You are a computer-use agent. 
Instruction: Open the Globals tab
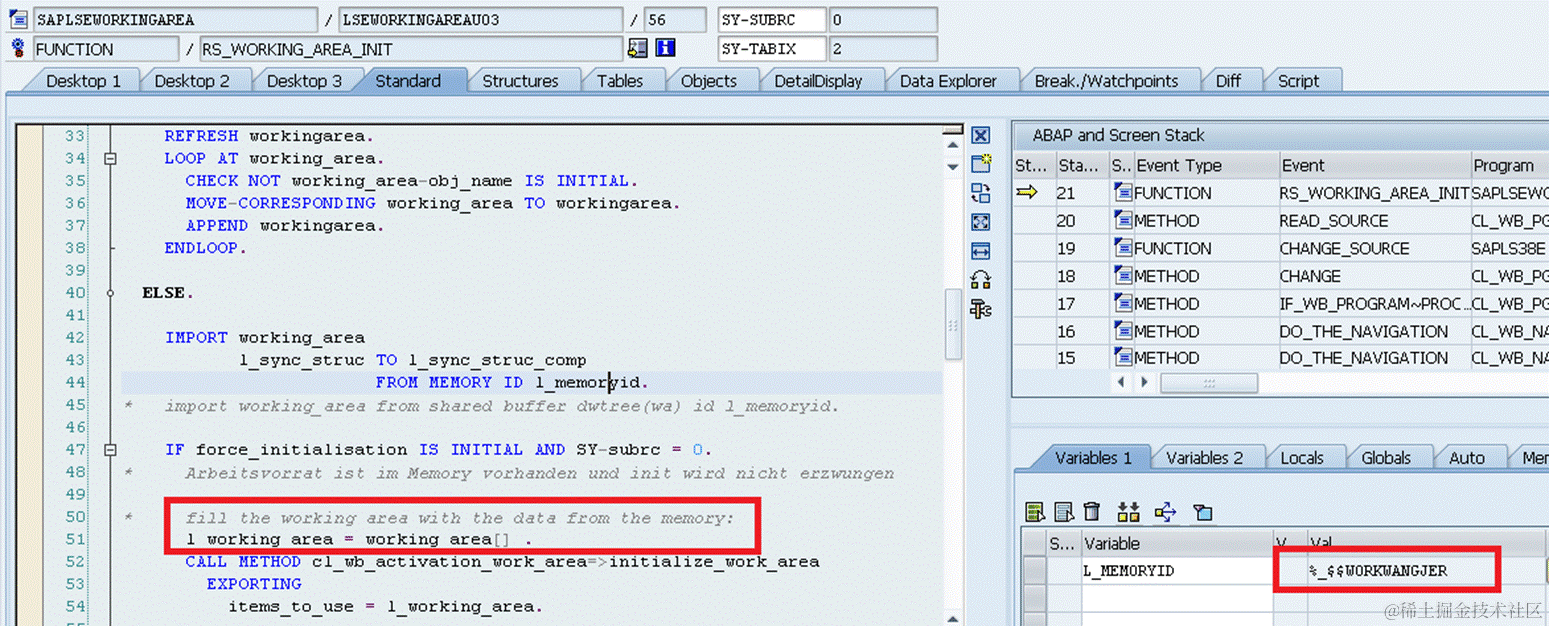click(1386, 458)
